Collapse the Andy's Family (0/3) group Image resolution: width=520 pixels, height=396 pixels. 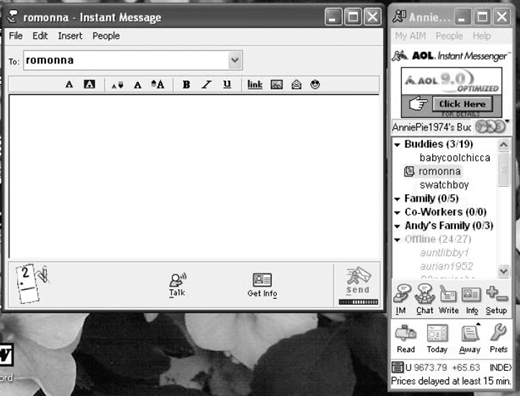397,226
